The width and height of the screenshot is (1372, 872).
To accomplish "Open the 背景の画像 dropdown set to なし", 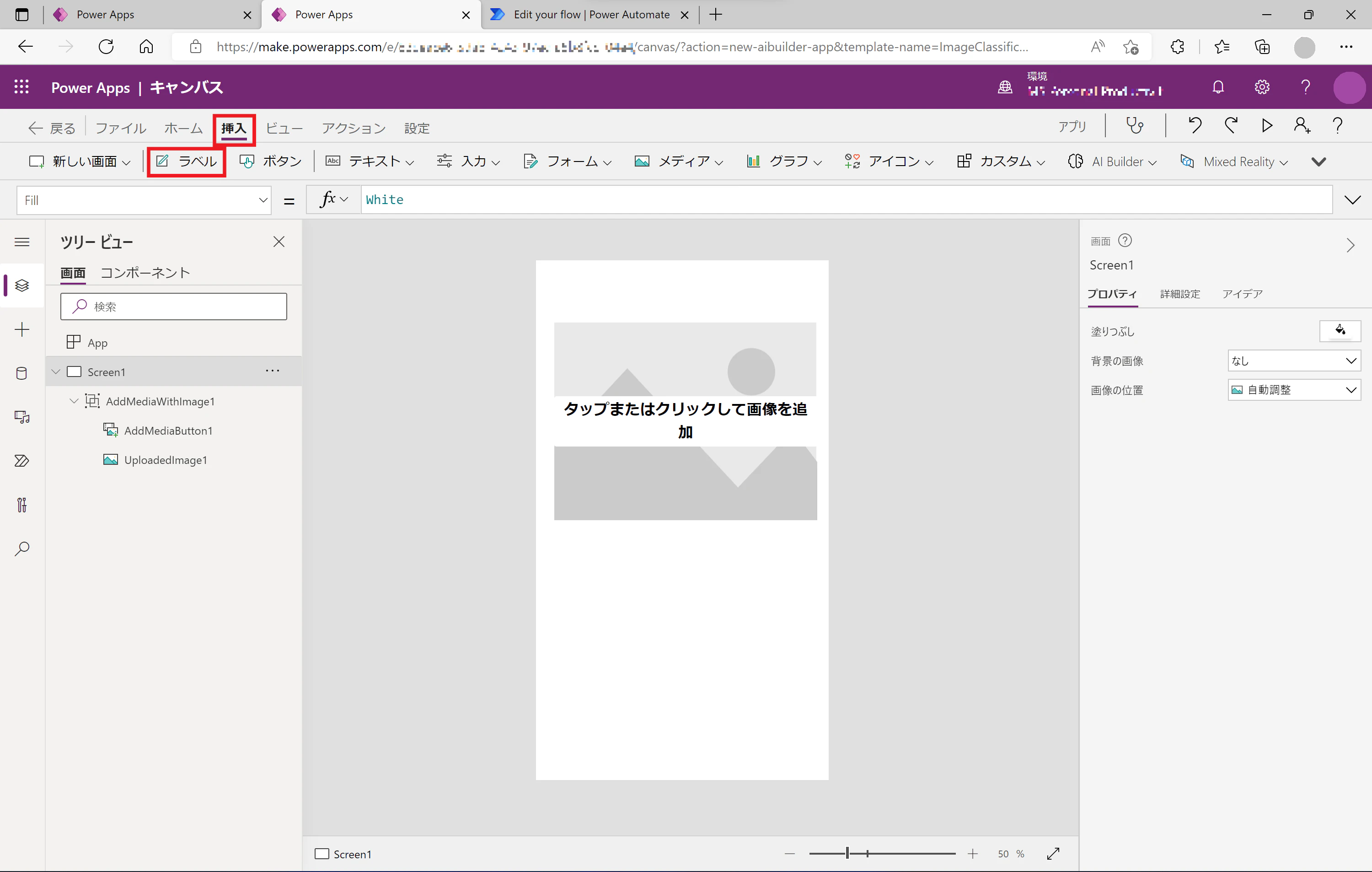I will tap(1294, 361).
